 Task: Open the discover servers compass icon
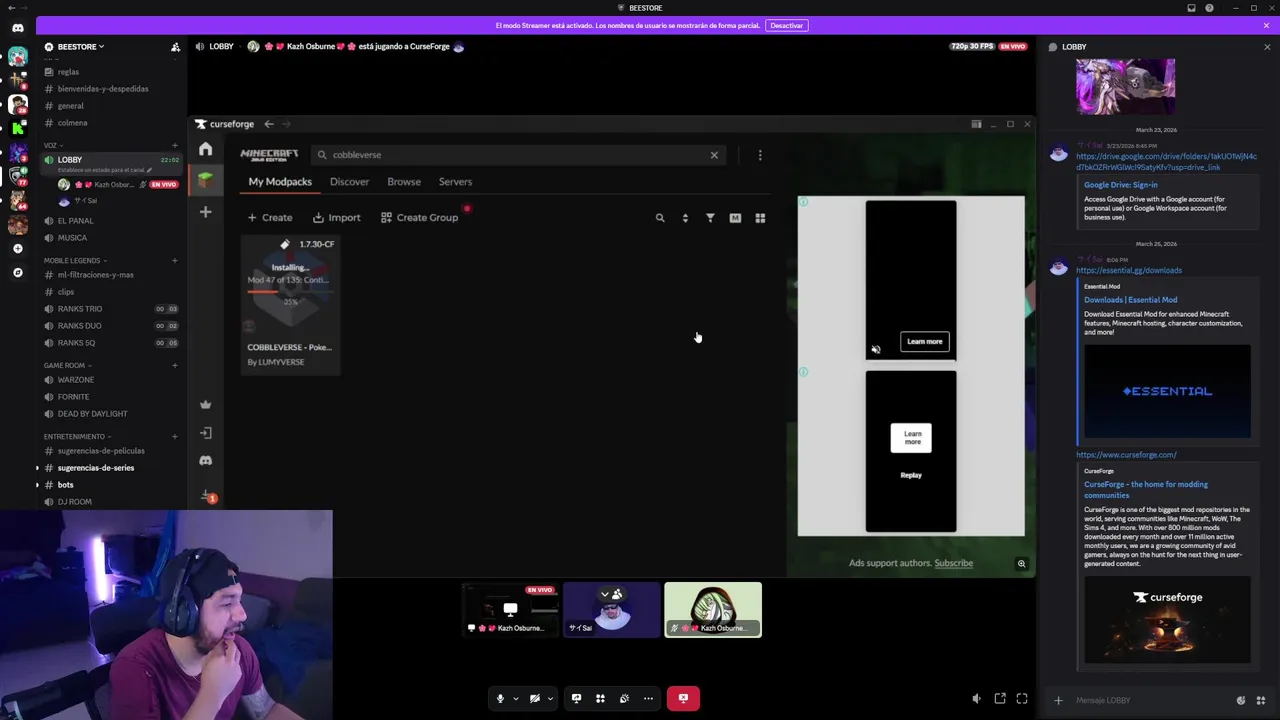(17, 272)
